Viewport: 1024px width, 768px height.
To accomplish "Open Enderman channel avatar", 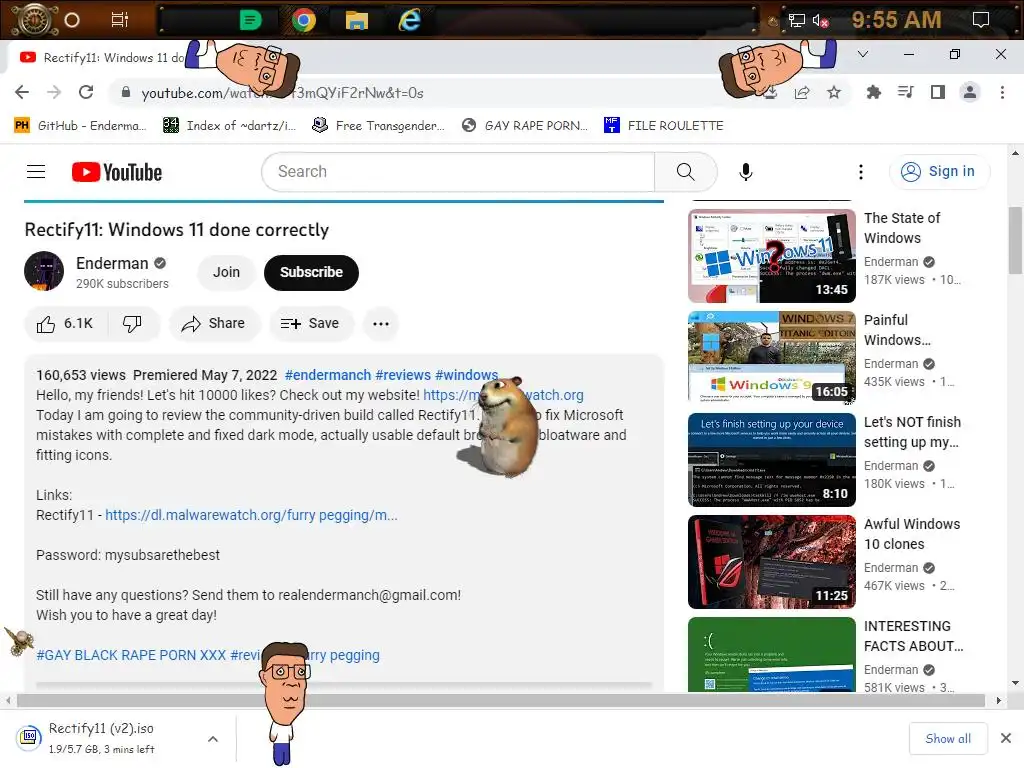I will click(x=44, y=271).
